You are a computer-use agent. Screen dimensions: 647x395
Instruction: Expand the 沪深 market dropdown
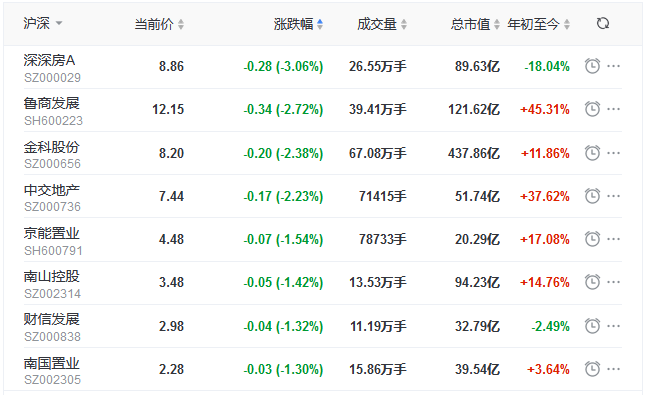(43, 23)
